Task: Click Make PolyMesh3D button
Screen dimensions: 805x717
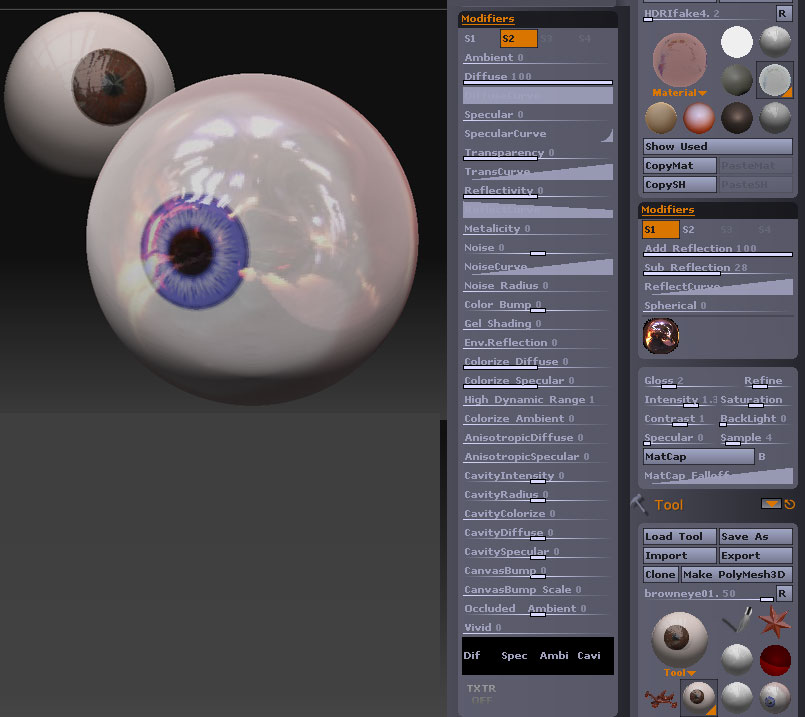Action: click(x=736, y=574)
